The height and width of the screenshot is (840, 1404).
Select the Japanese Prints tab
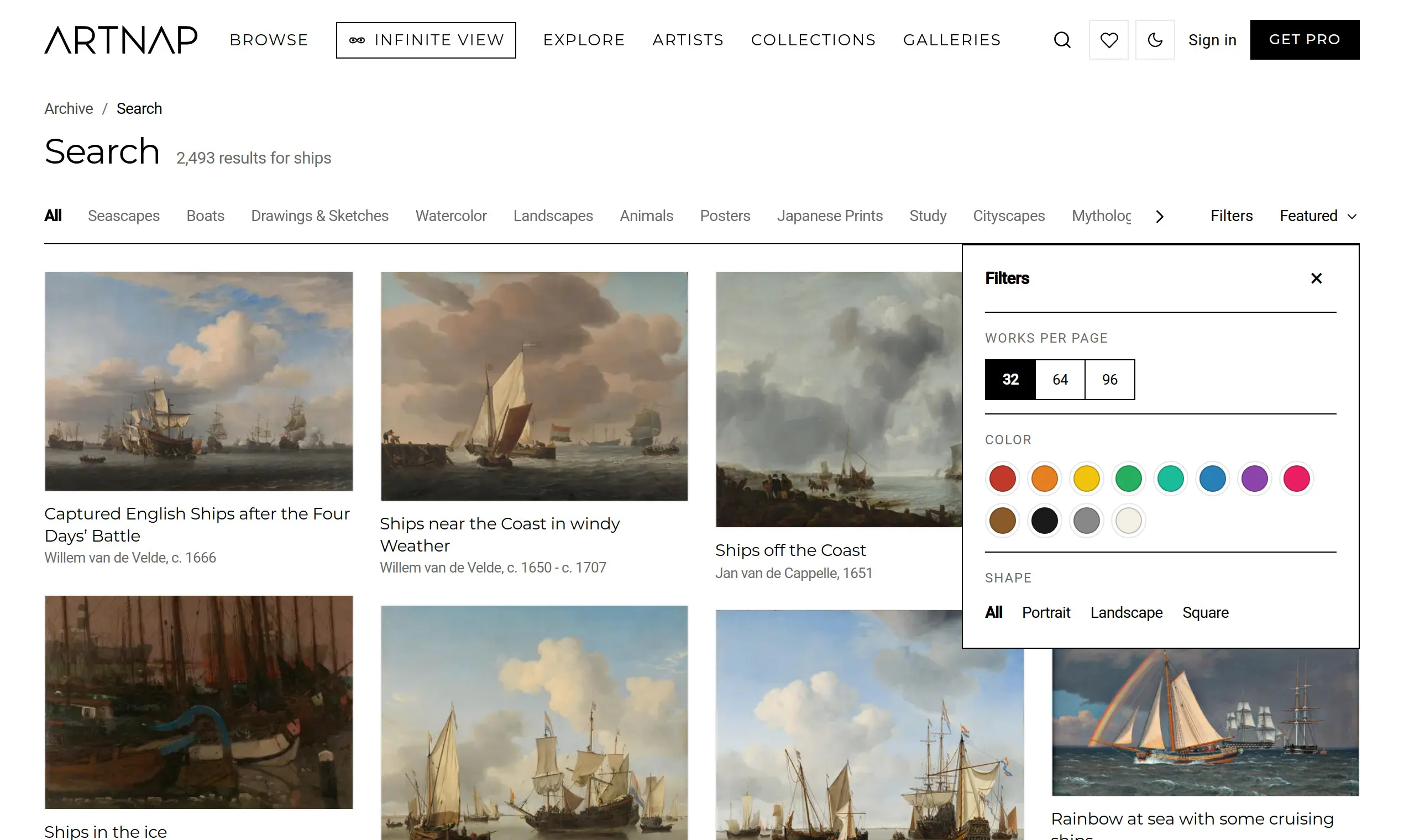(829, 216)
